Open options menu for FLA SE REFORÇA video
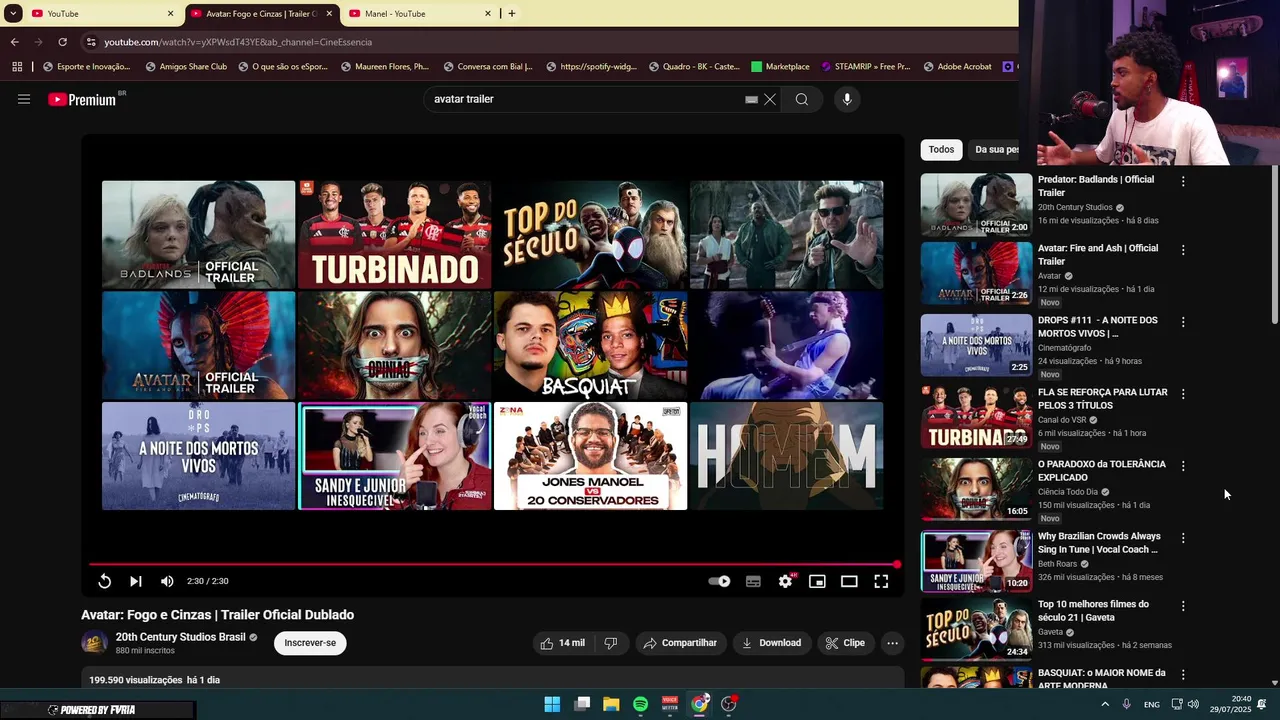This screenshot has height=720, width=1280. [x=1183, y=394]
